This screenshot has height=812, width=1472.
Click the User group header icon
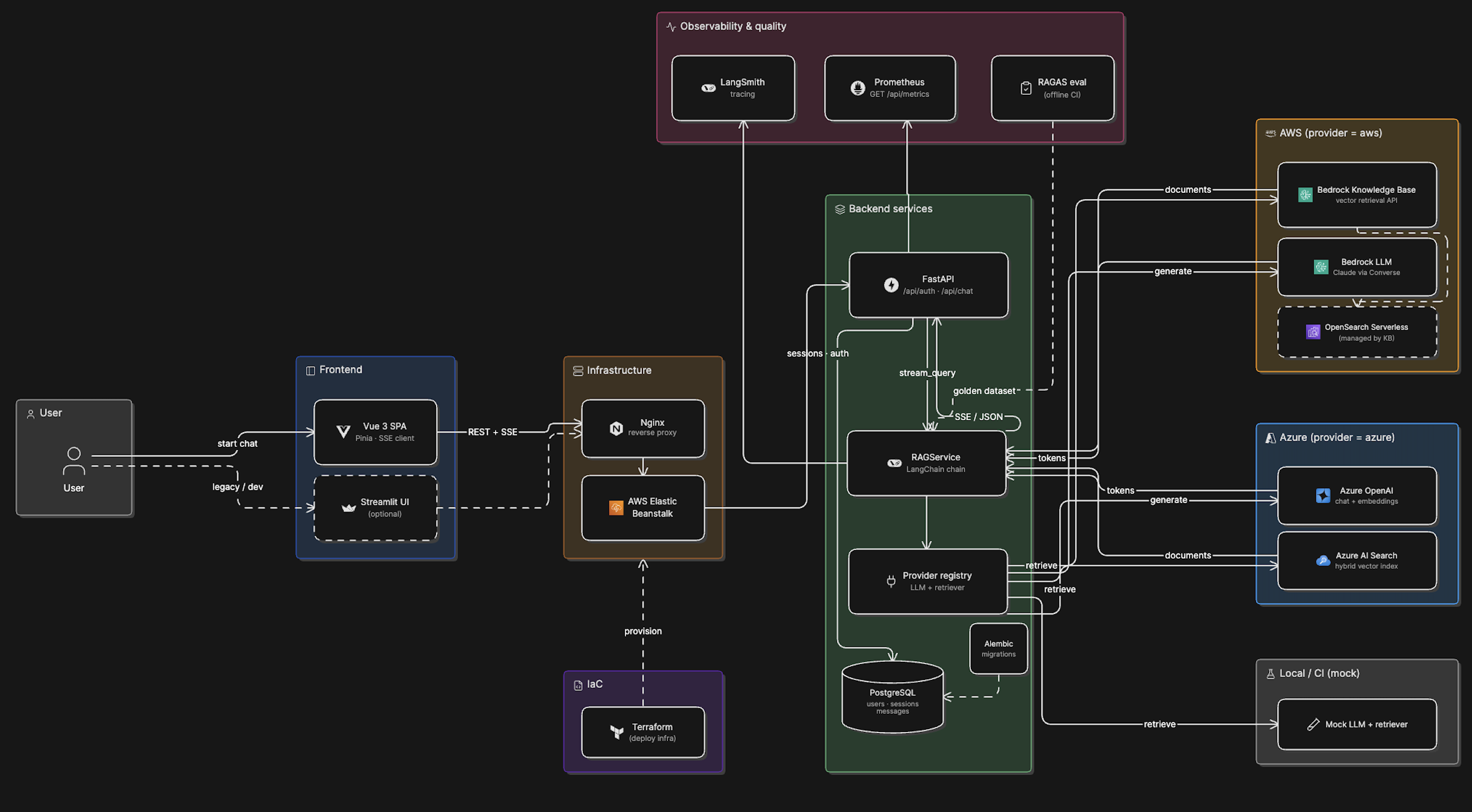(x=31, y=414)
